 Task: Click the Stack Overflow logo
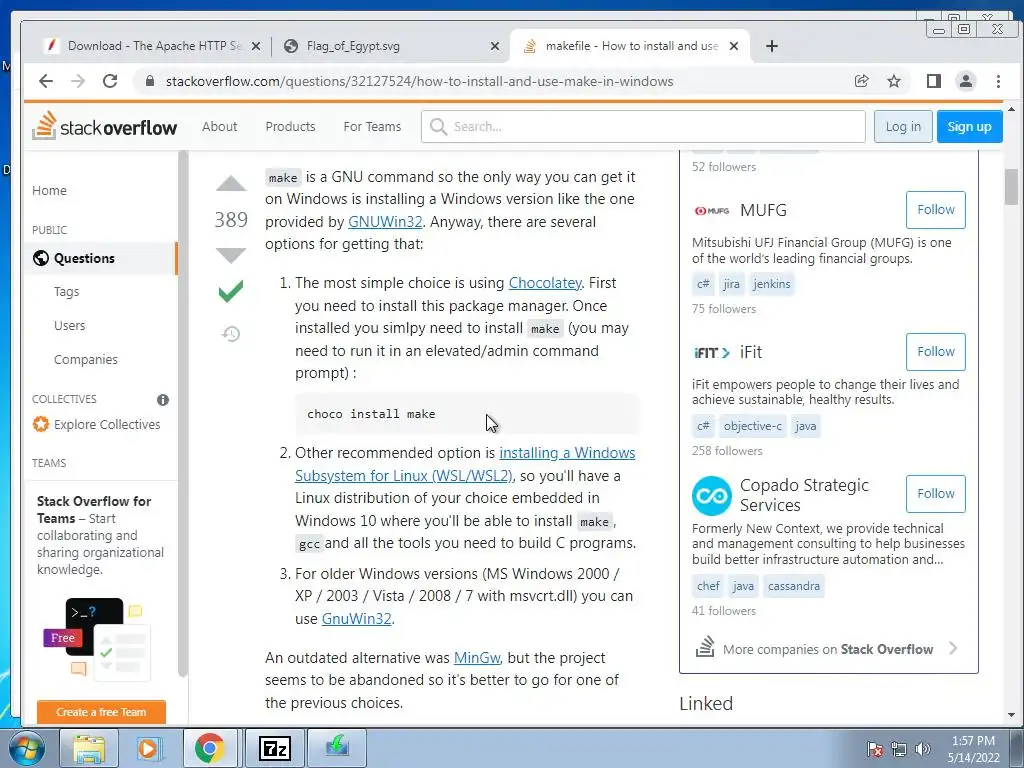coord(104,126)
